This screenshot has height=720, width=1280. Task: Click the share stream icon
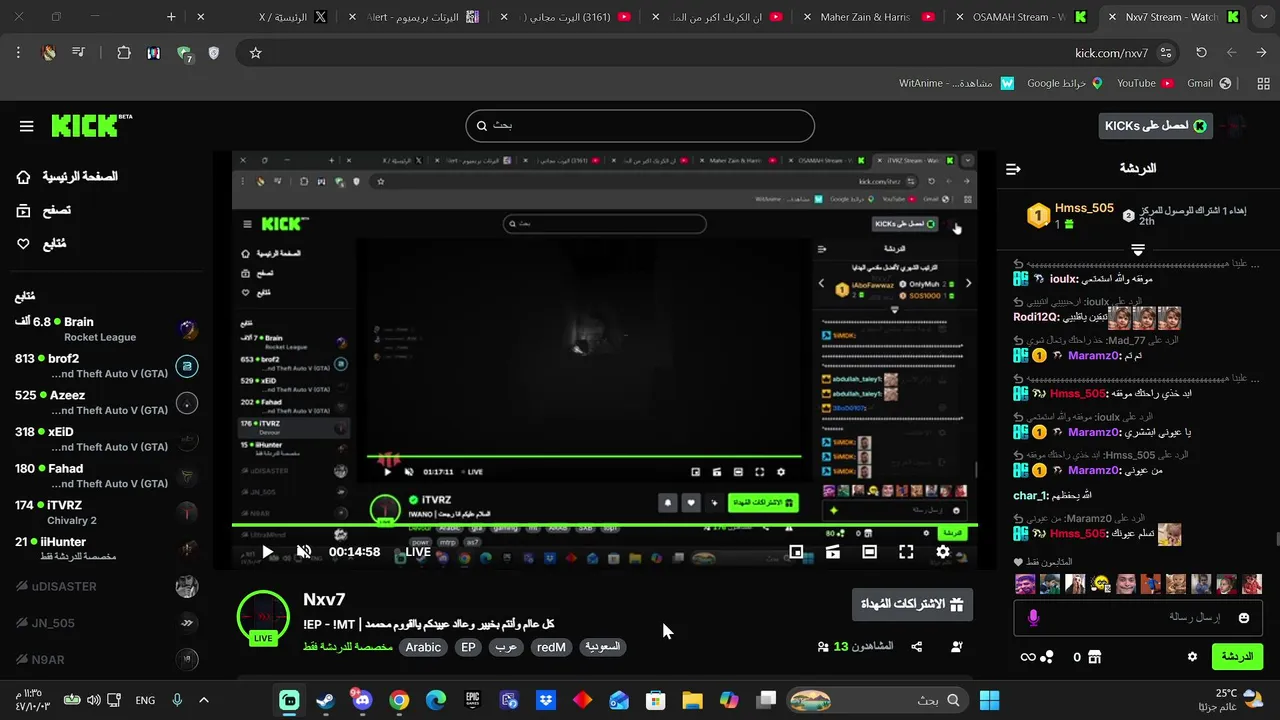pos(917,647)
